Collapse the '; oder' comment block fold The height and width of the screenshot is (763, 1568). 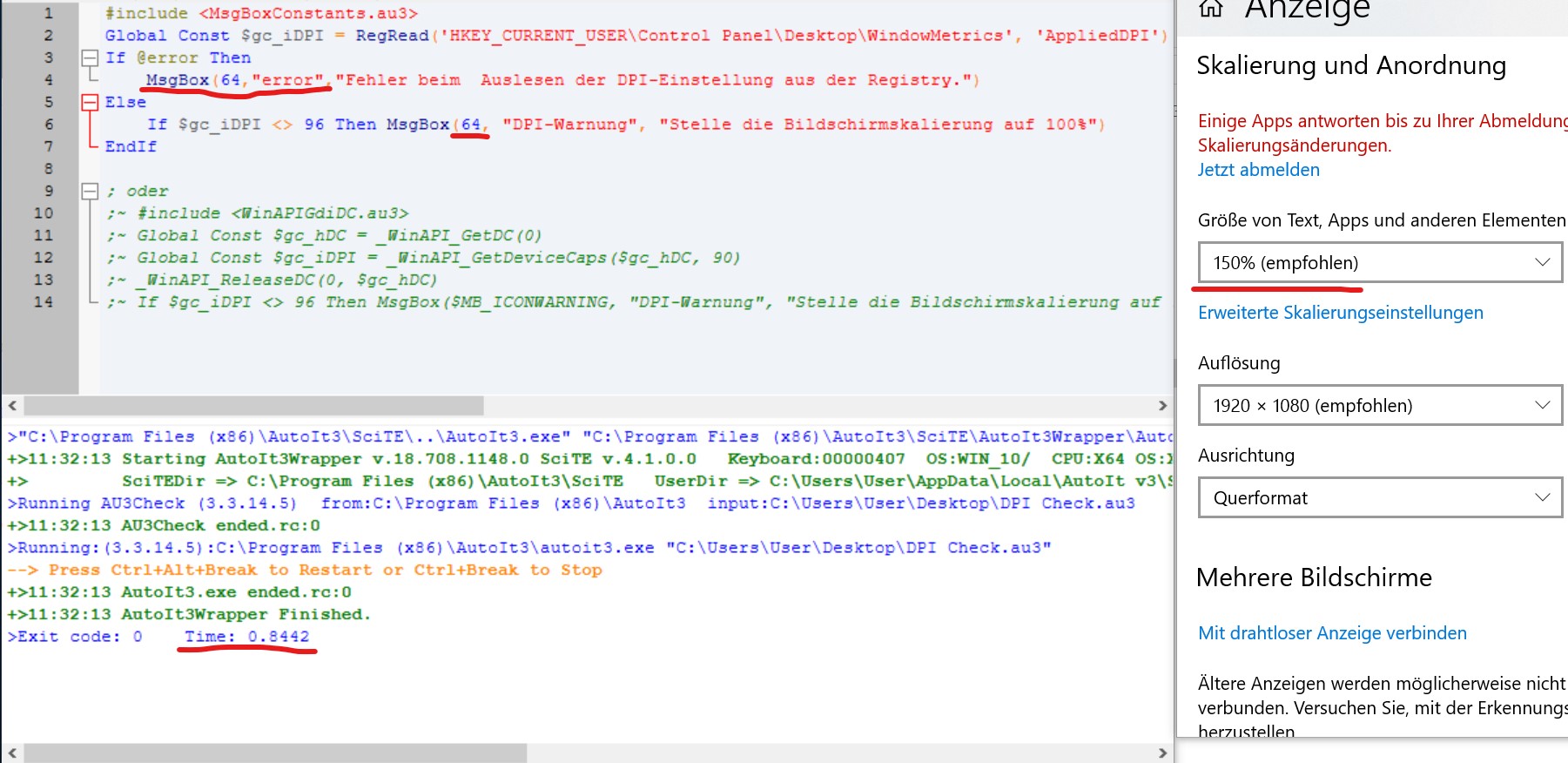[90, 192]
